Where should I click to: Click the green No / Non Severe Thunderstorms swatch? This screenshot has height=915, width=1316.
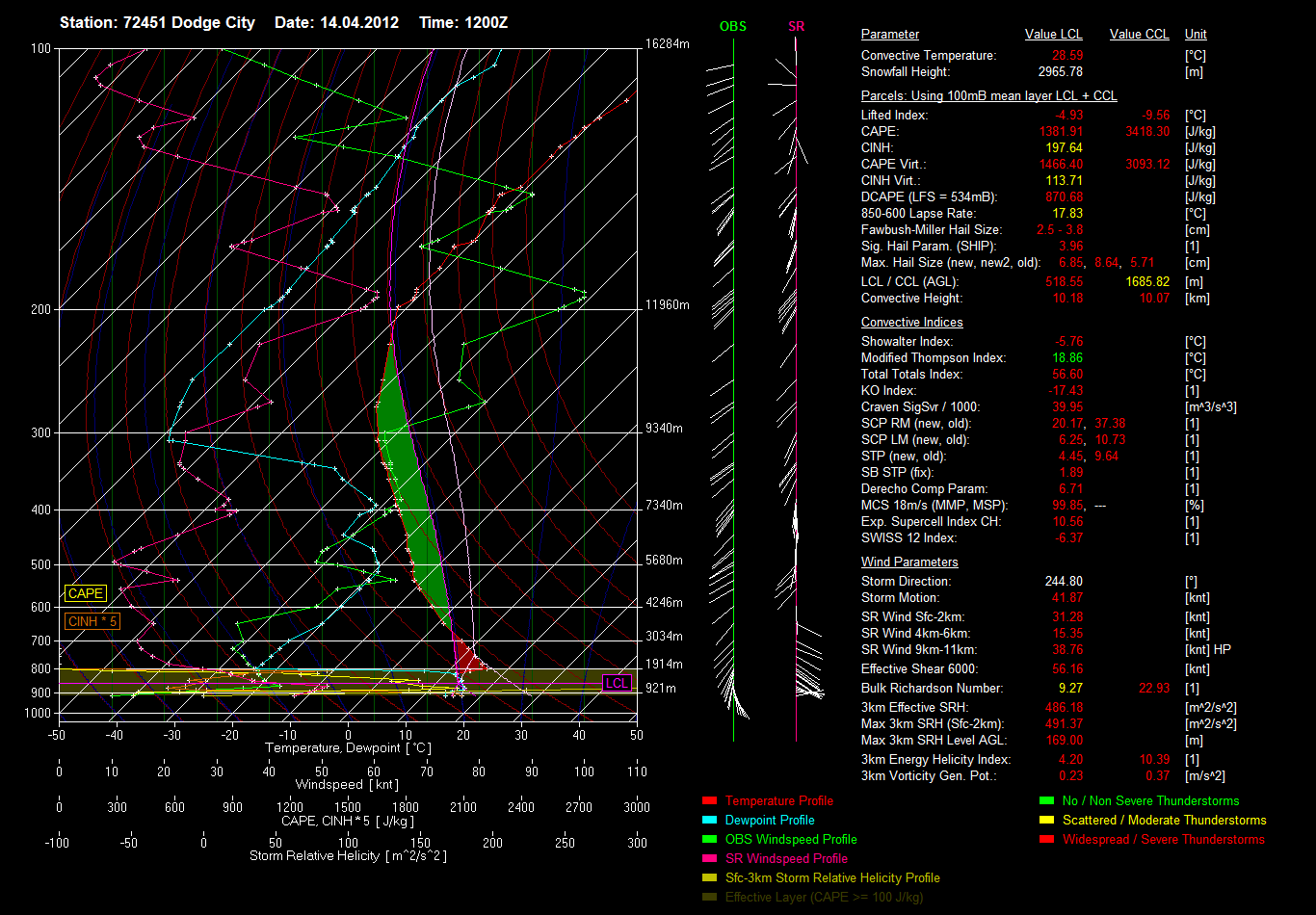point(1046,800)
